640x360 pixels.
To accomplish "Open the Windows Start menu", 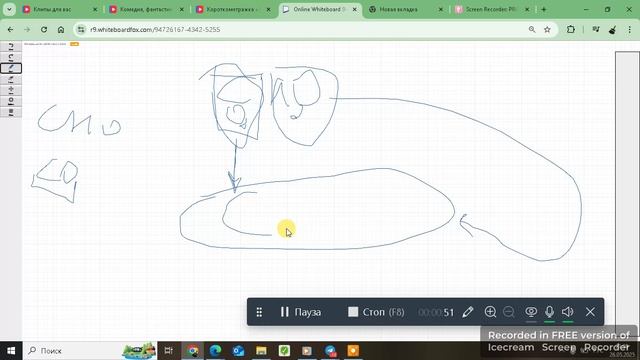I will 11,351.
